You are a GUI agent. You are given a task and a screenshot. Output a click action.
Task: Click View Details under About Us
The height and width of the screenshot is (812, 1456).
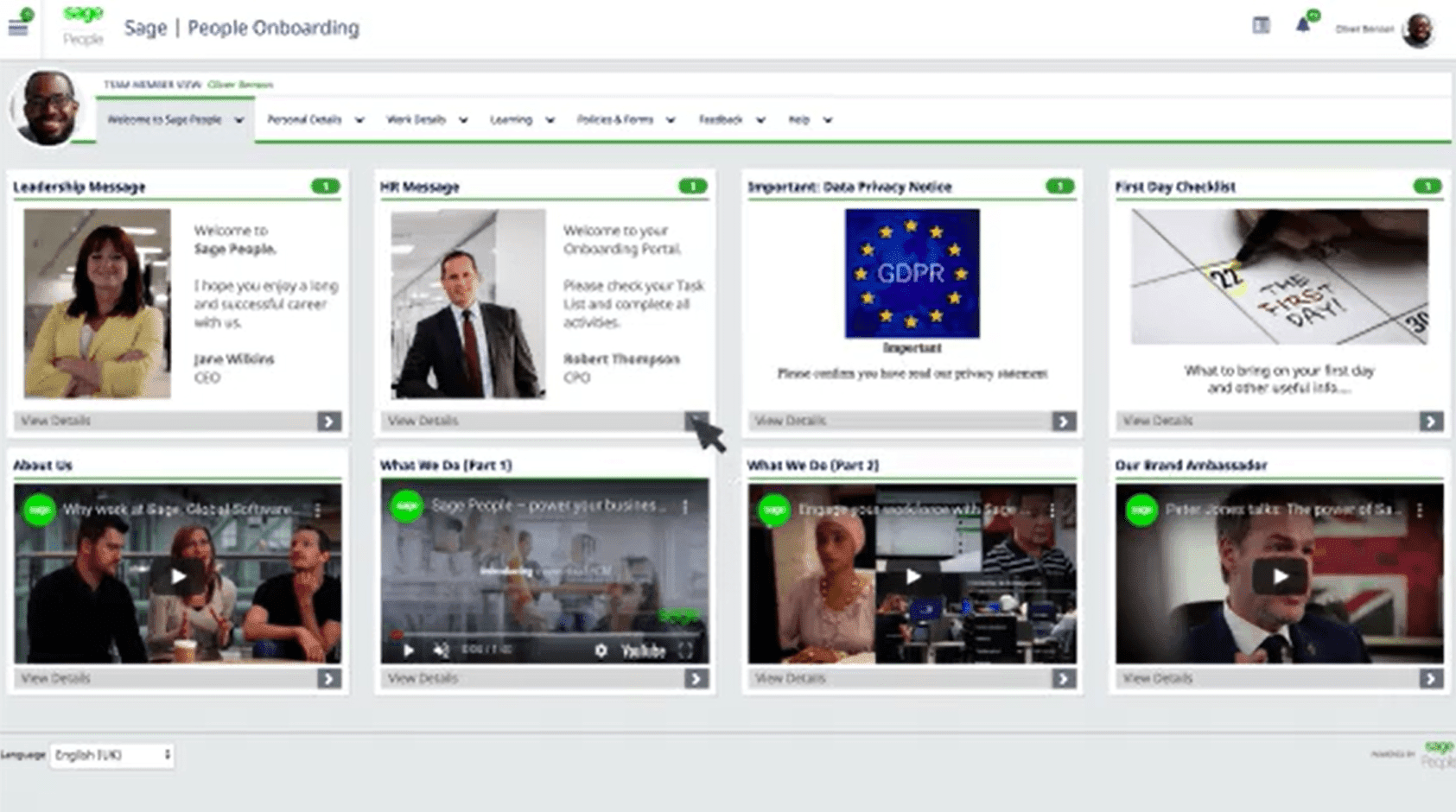[x=56, y=679]
